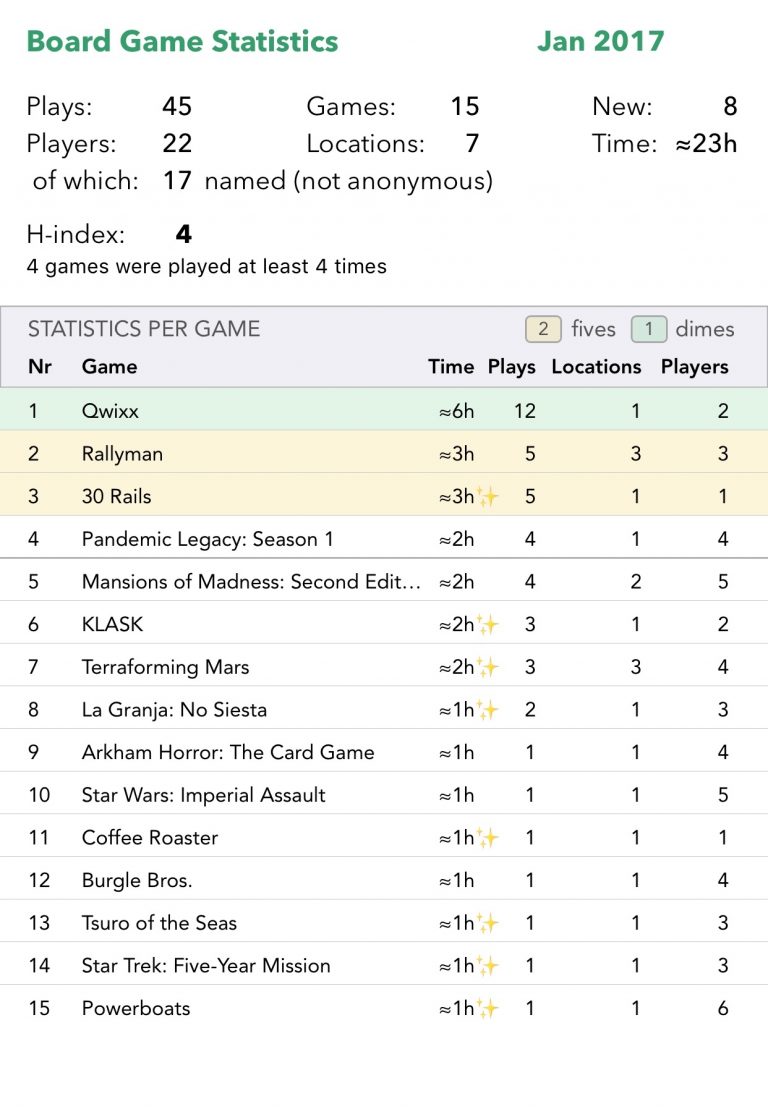Image resolution: width=768 pixels, height=1109 pixels.
Task: Click sparkle icon in KLASK row
Action: 487,624
